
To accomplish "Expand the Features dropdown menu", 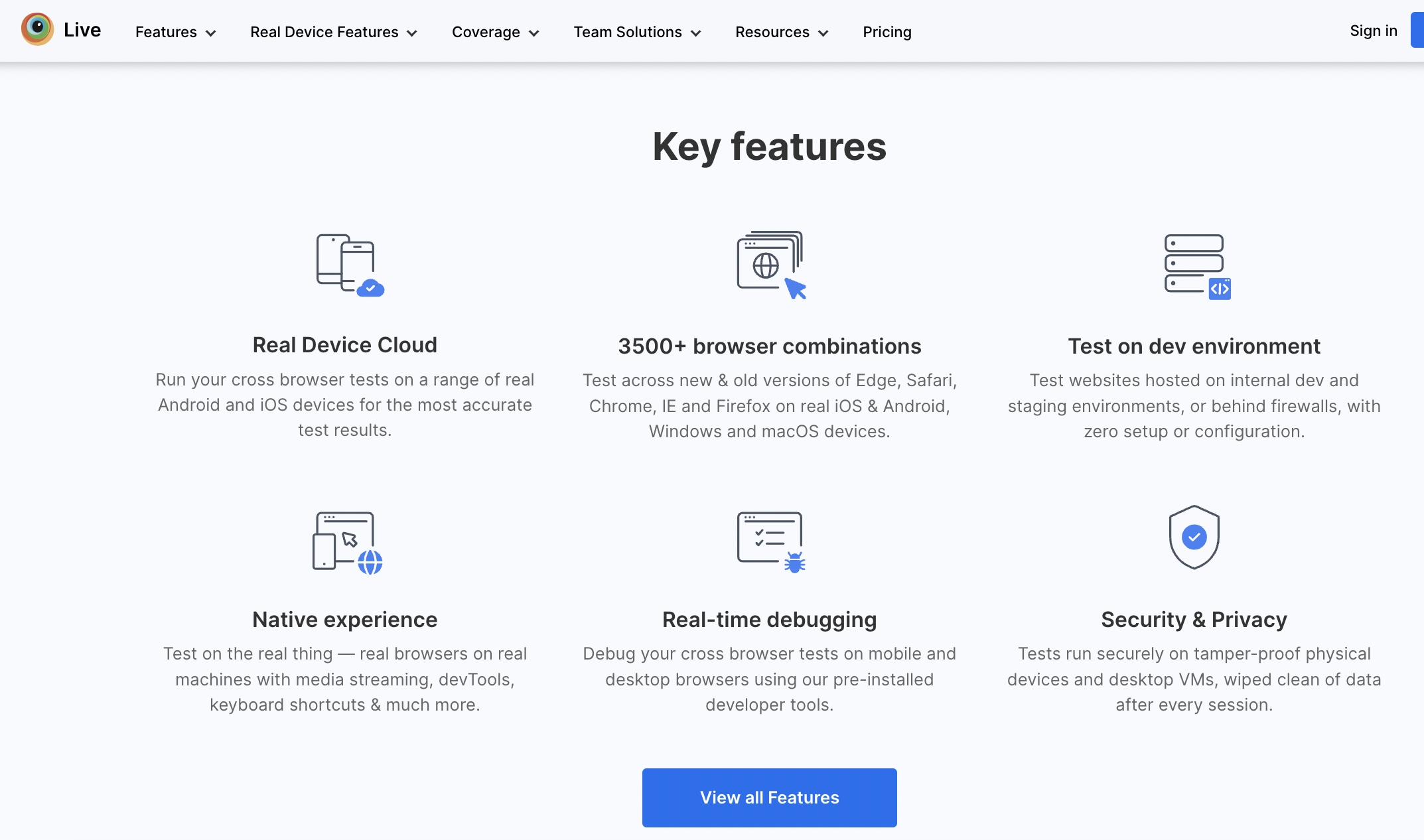I will point(175,31).
